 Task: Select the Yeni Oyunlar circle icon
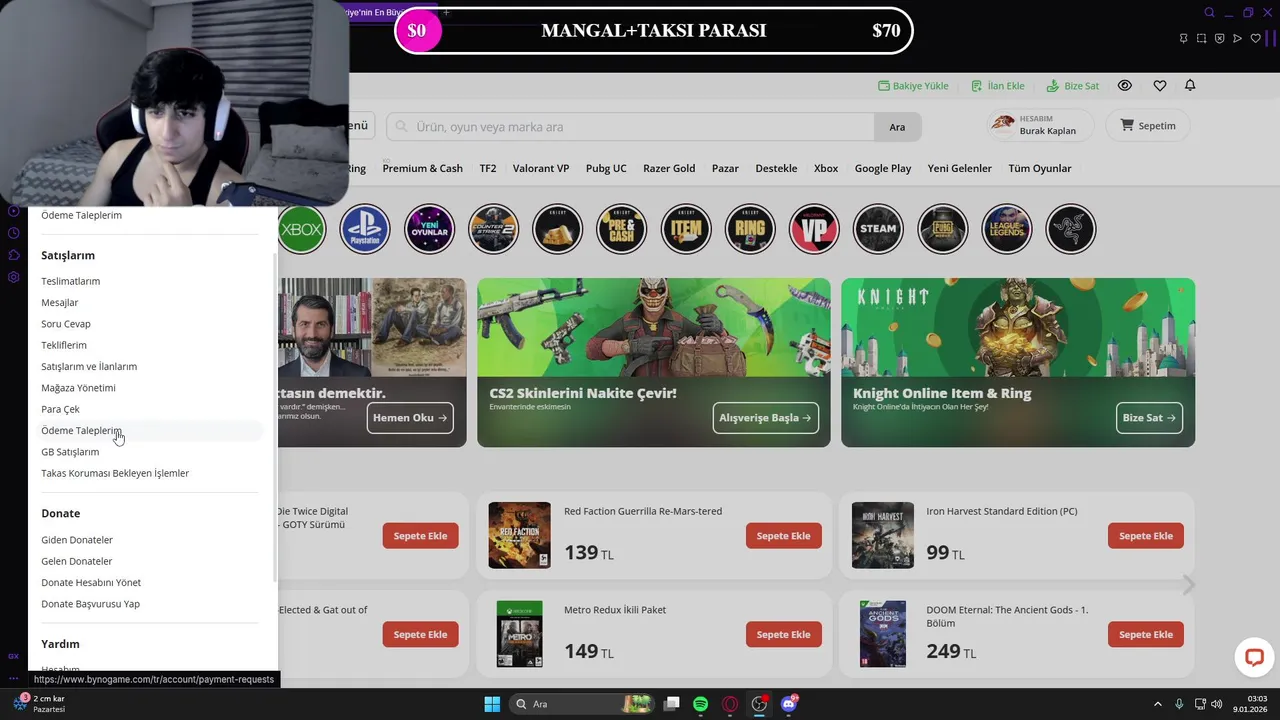pyautogui.click(x=429, y=229)
